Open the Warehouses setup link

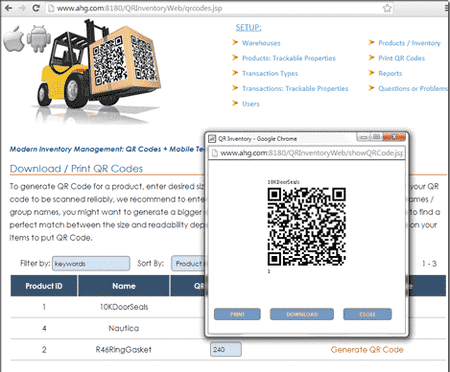point(261,43)
